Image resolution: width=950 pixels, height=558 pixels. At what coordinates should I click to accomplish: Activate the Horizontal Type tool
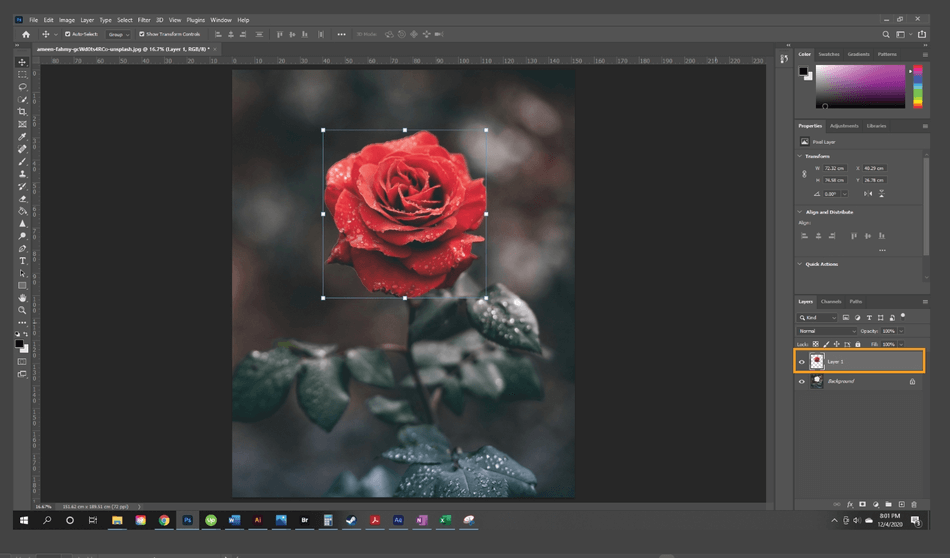22,261
